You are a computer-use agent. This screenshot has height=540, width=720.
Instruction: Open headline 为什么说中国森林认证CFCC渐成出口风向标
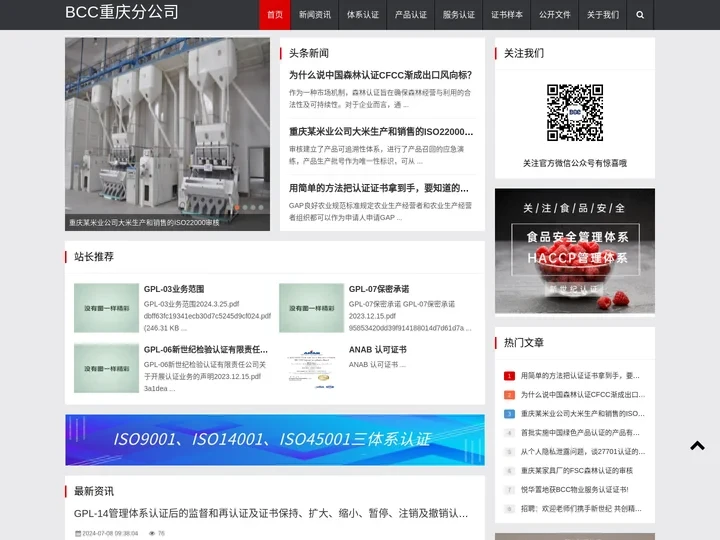[380, 75]
